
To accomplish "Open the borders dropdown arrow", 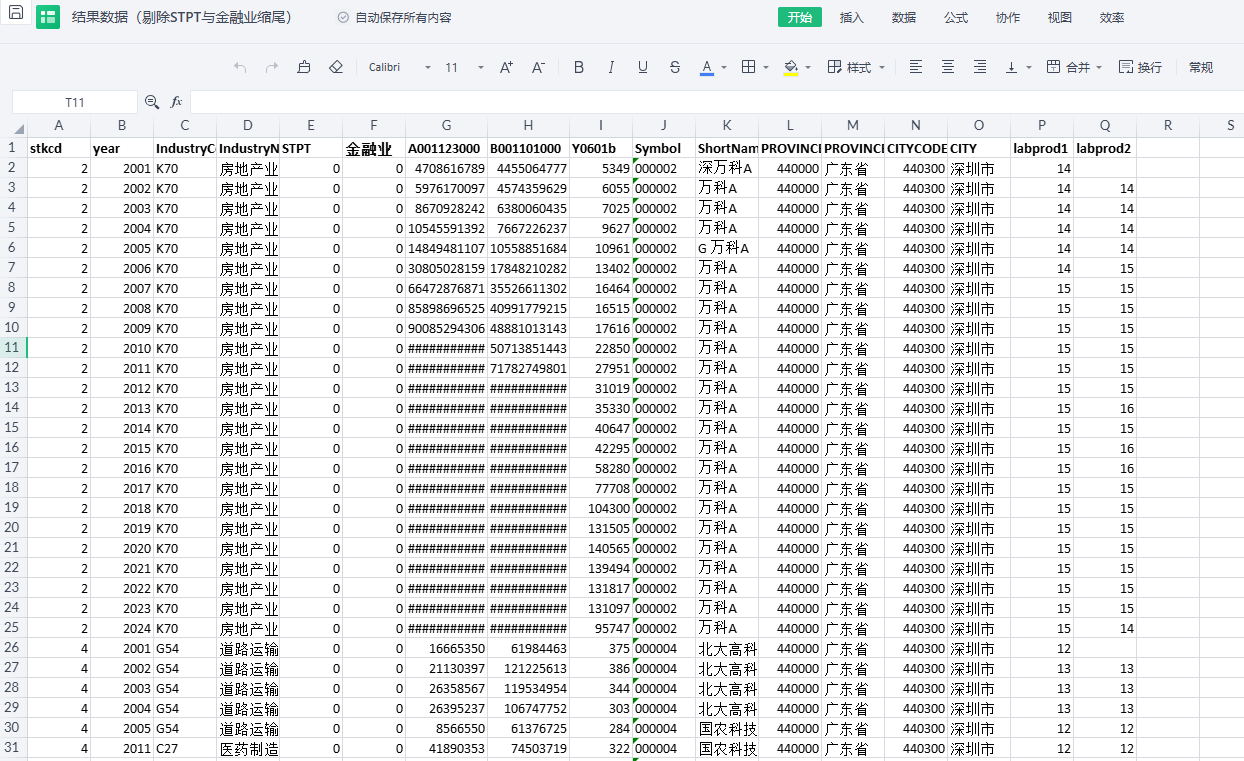I will click(x=766, y=68).
